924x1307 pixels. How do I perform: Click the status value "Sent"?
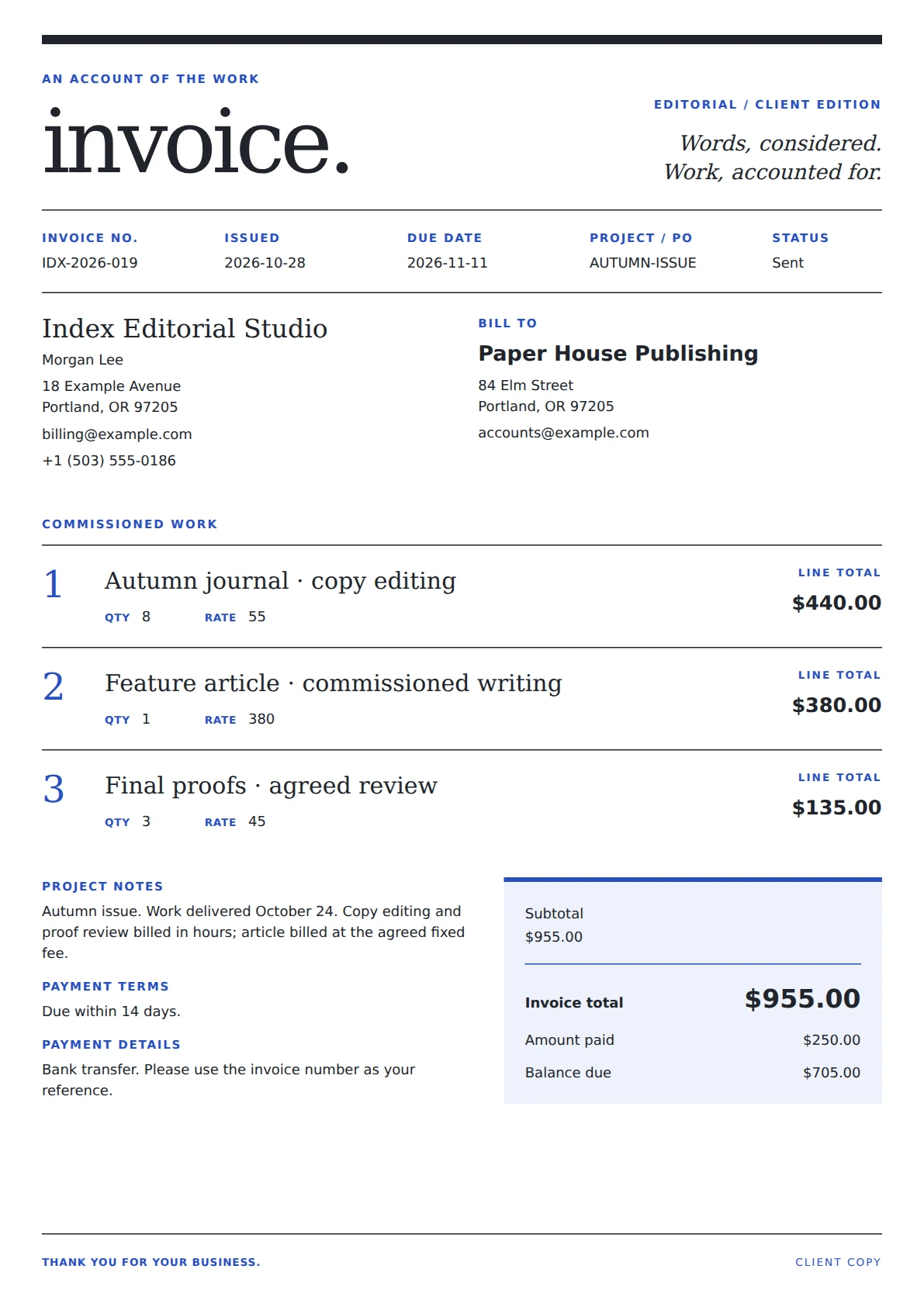coord(787,263)
